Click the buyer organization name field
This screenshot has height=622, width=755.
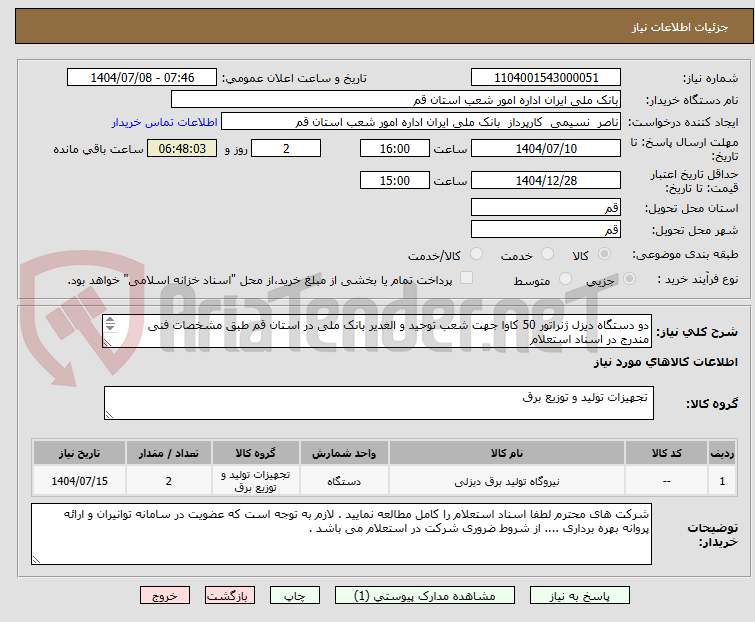[396, 100]
